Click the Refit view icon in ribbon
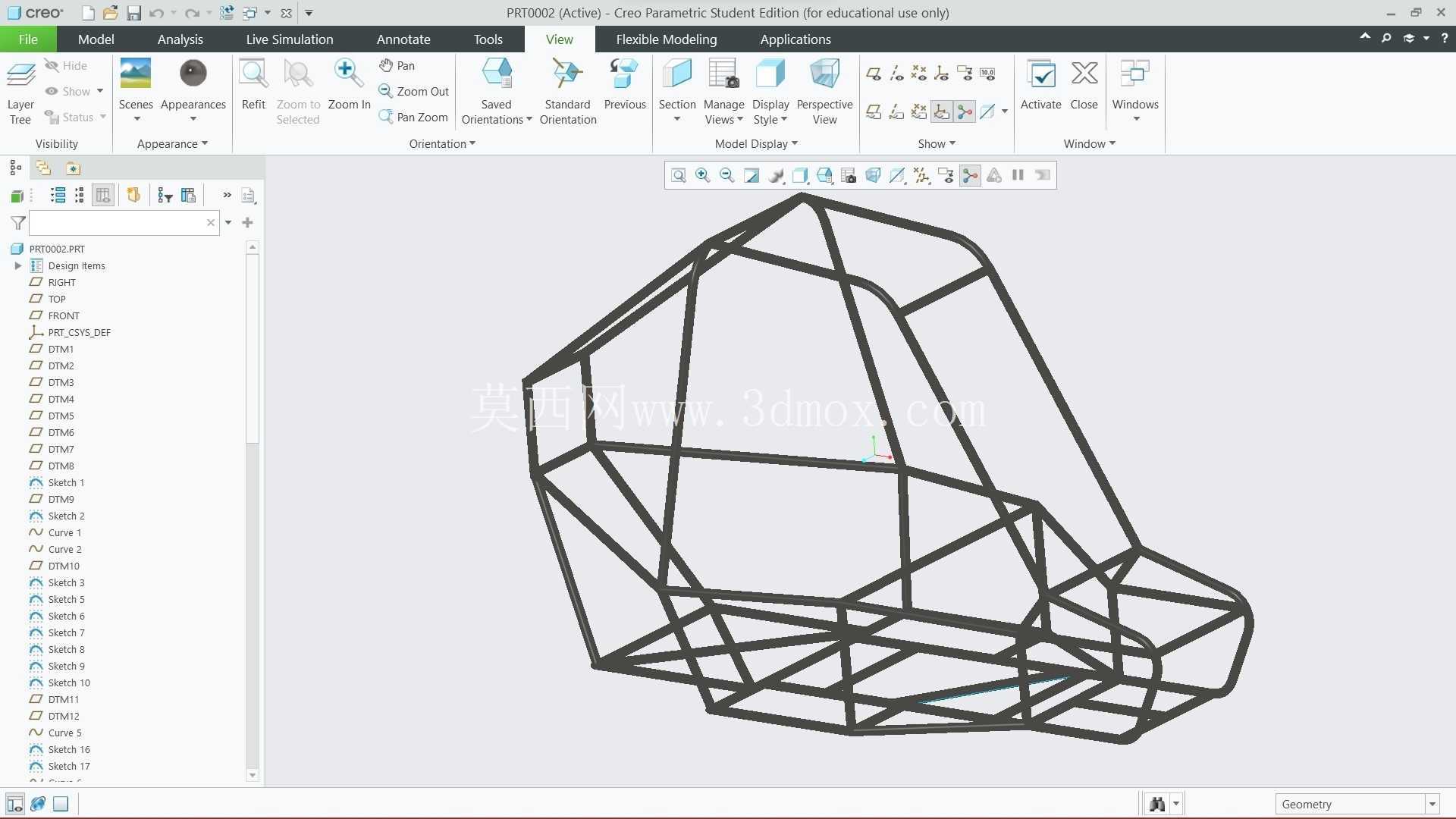The image size is (1456, 819). (253, 74)
